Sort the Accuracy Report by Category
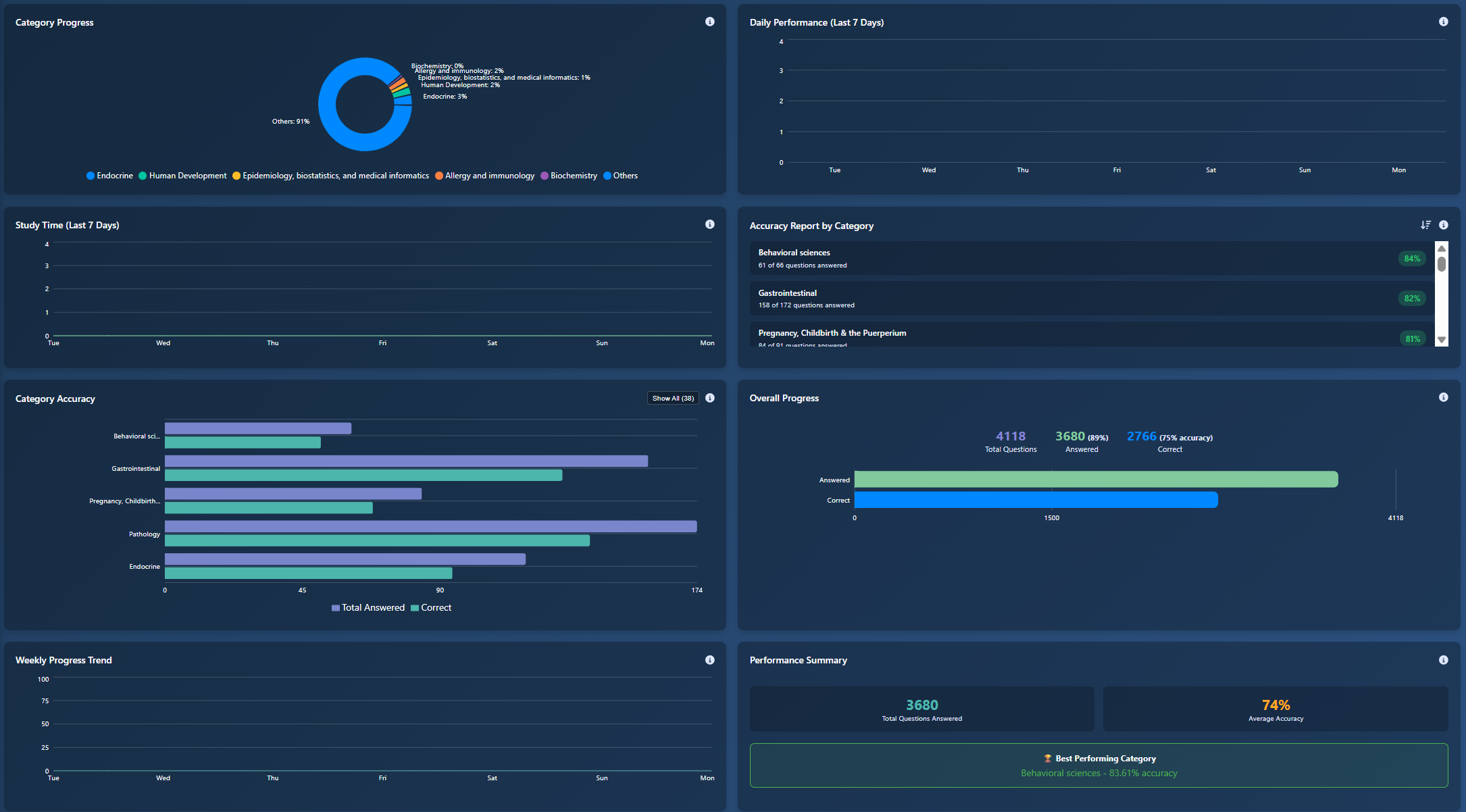 (1425, 225)
